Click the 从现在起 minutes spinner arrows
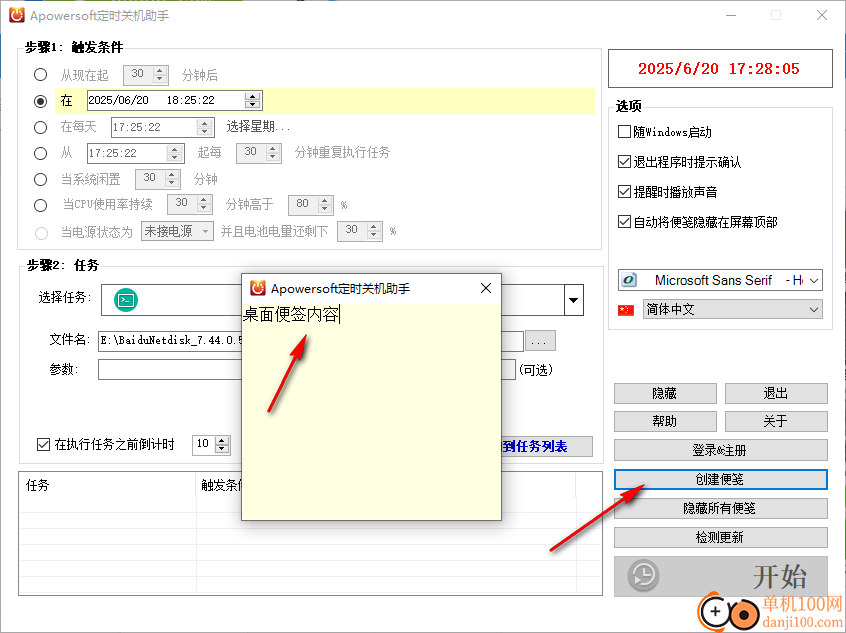The image size is (846, 633). point(160,74)
